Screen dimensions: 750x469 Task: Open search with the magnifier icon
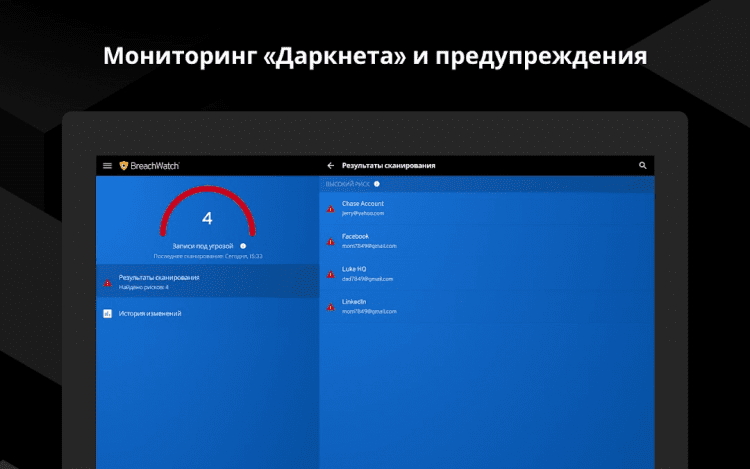[642, 165]
